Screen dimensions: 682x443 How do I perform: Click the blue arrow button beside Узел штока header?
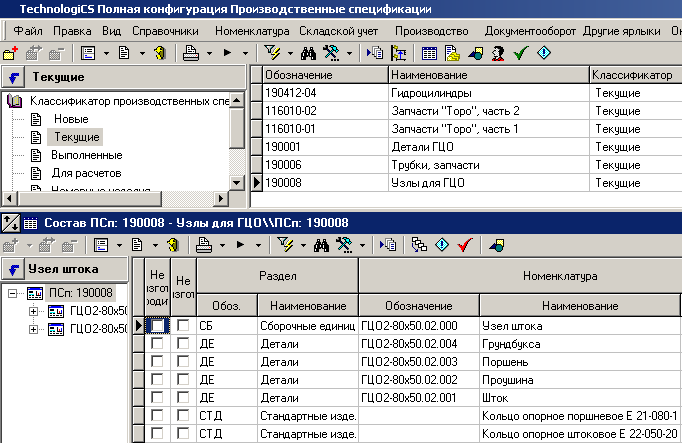click(x=13, y=270)
